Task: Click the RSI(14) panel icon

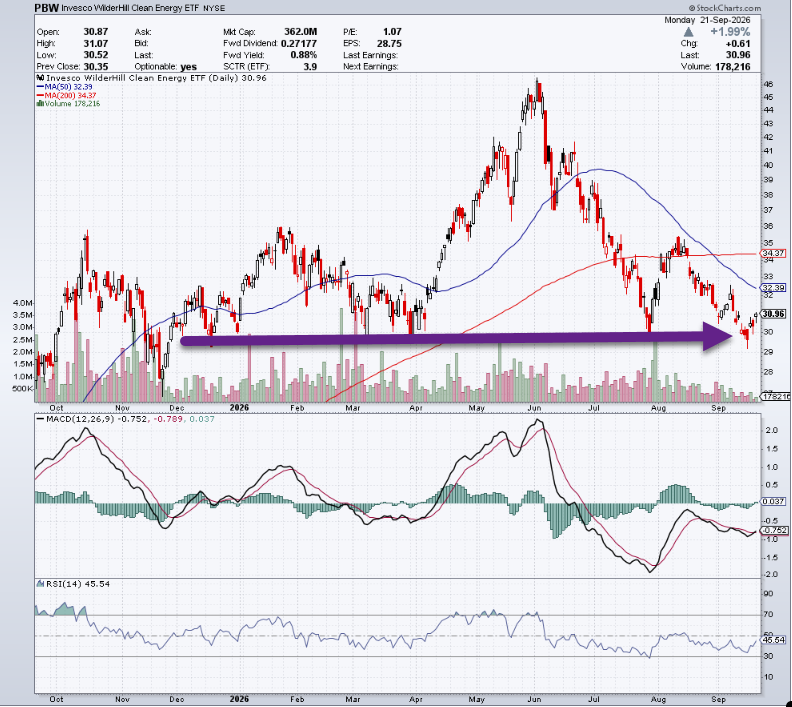Action: (x=40, y=583)
